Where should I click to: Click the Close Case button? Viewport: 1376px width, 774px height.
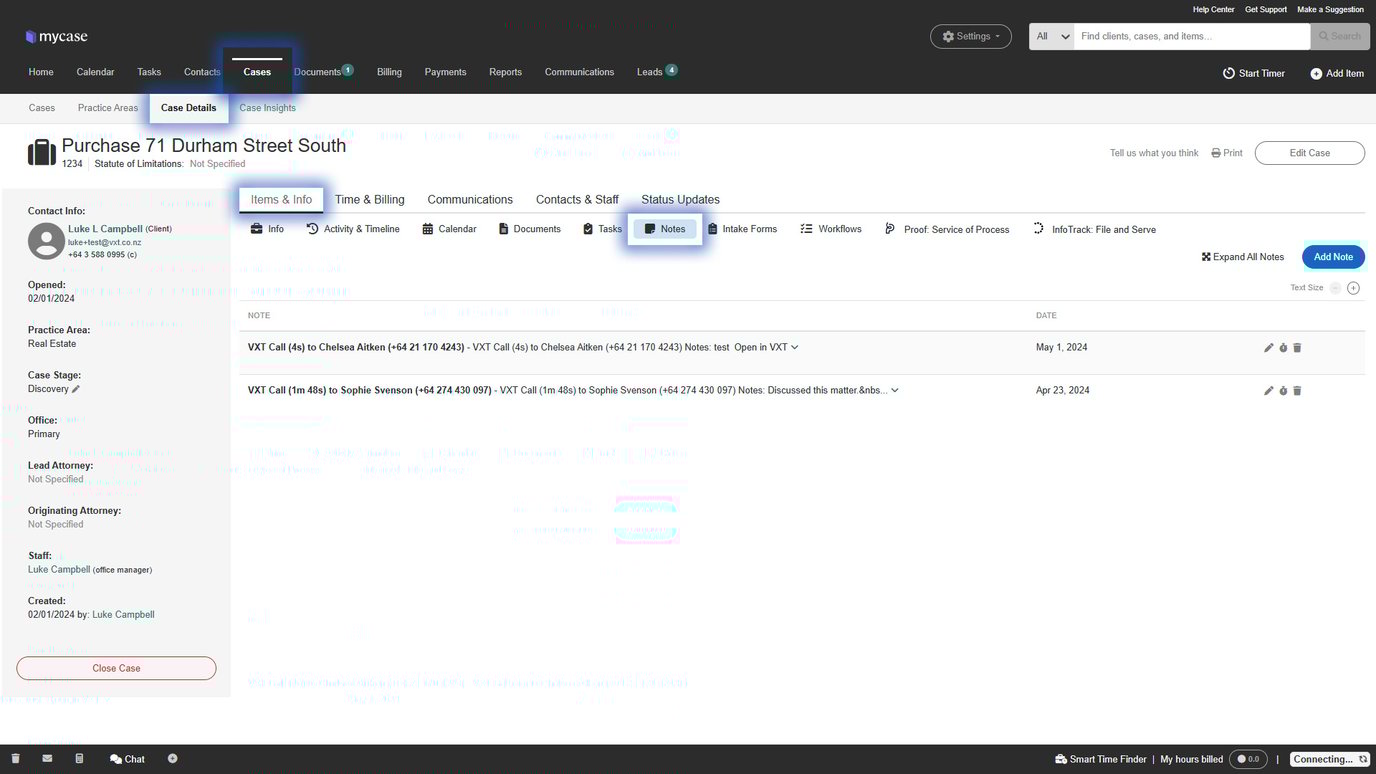point(116,668)
